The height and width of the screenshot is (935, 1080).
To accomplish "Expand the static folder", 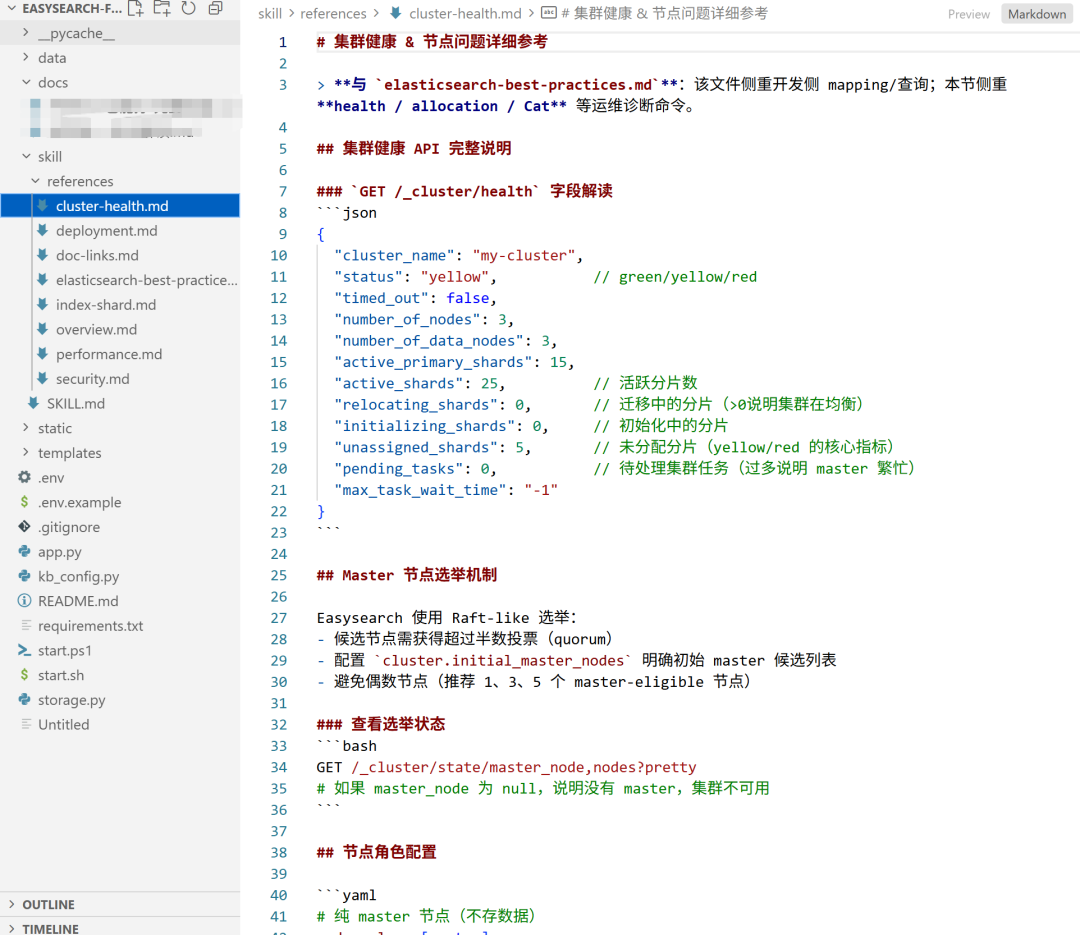I will (26, 428).
